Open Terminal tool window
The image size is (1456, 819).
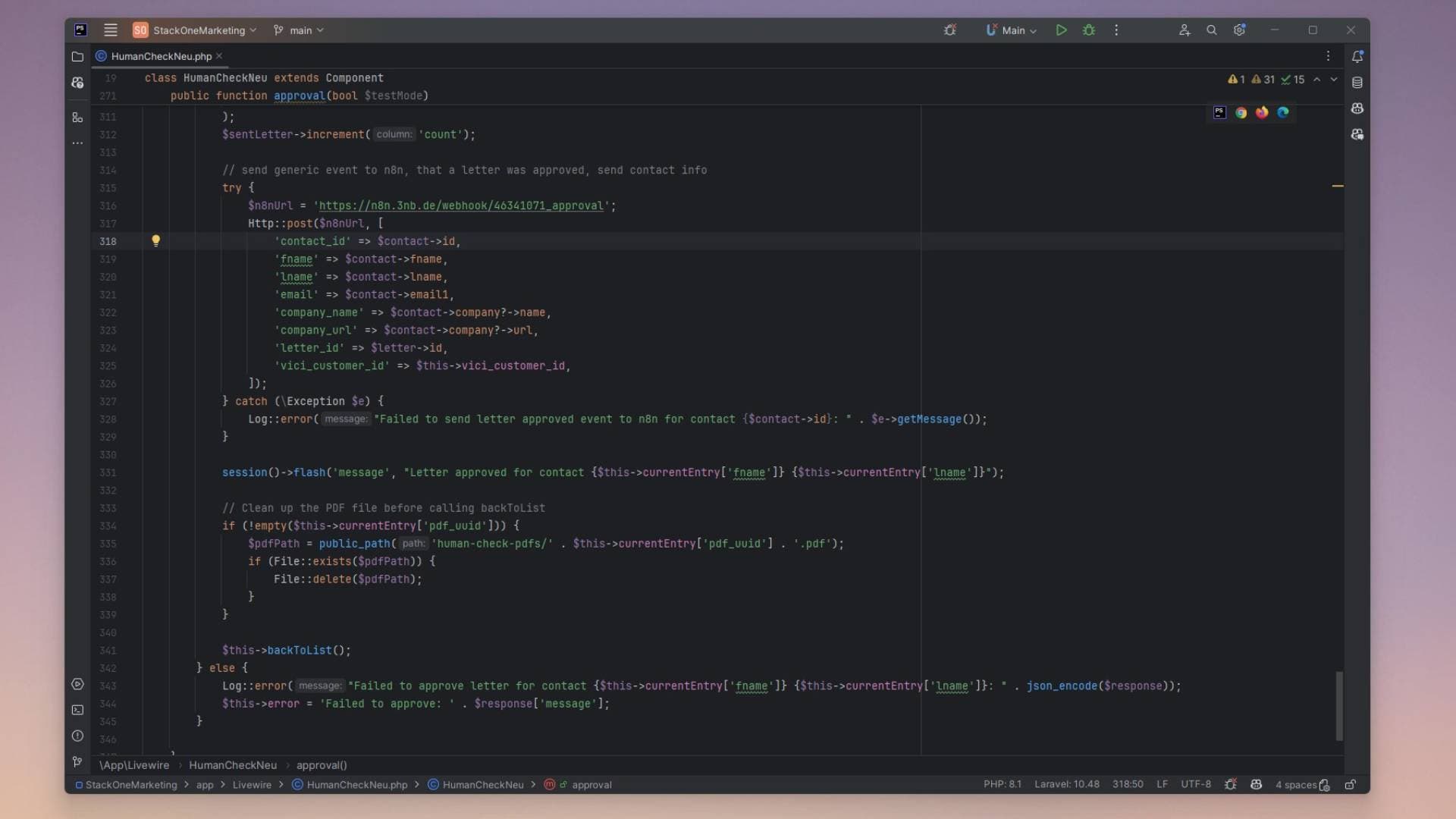(x=77, y=710)
